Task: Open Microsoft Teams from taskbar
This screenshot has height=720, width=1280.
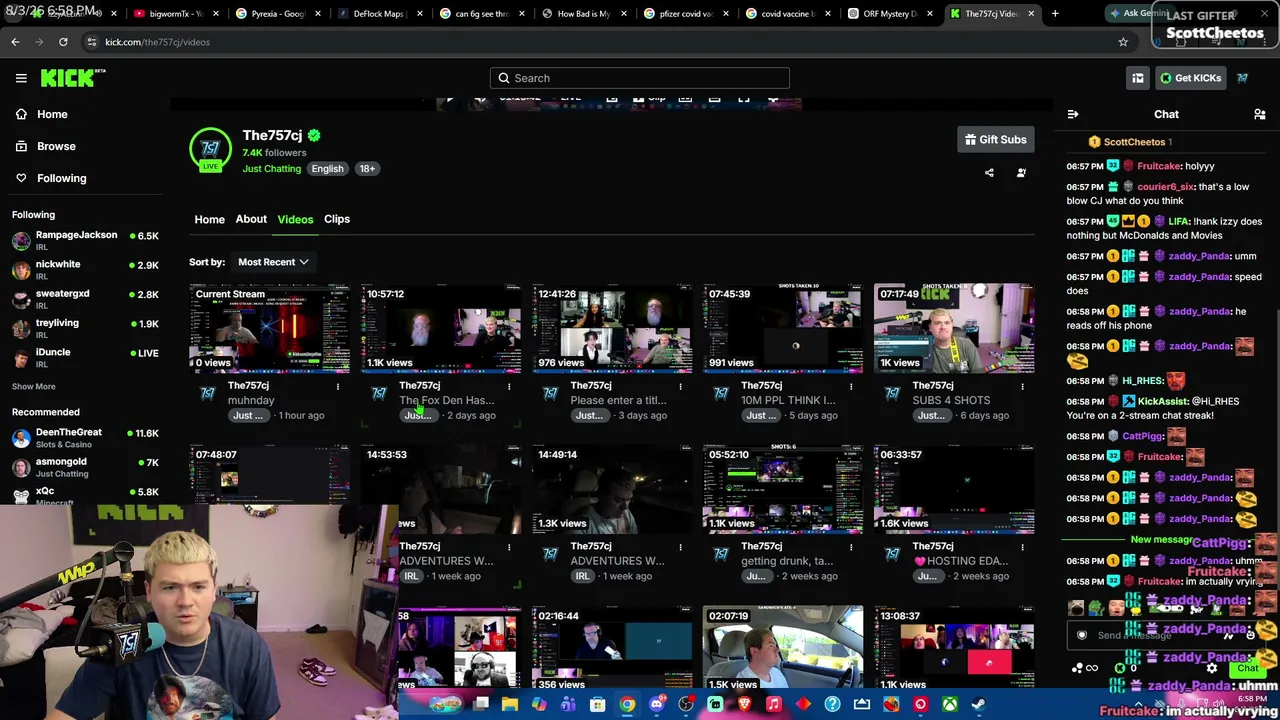Action: [568, 705]
